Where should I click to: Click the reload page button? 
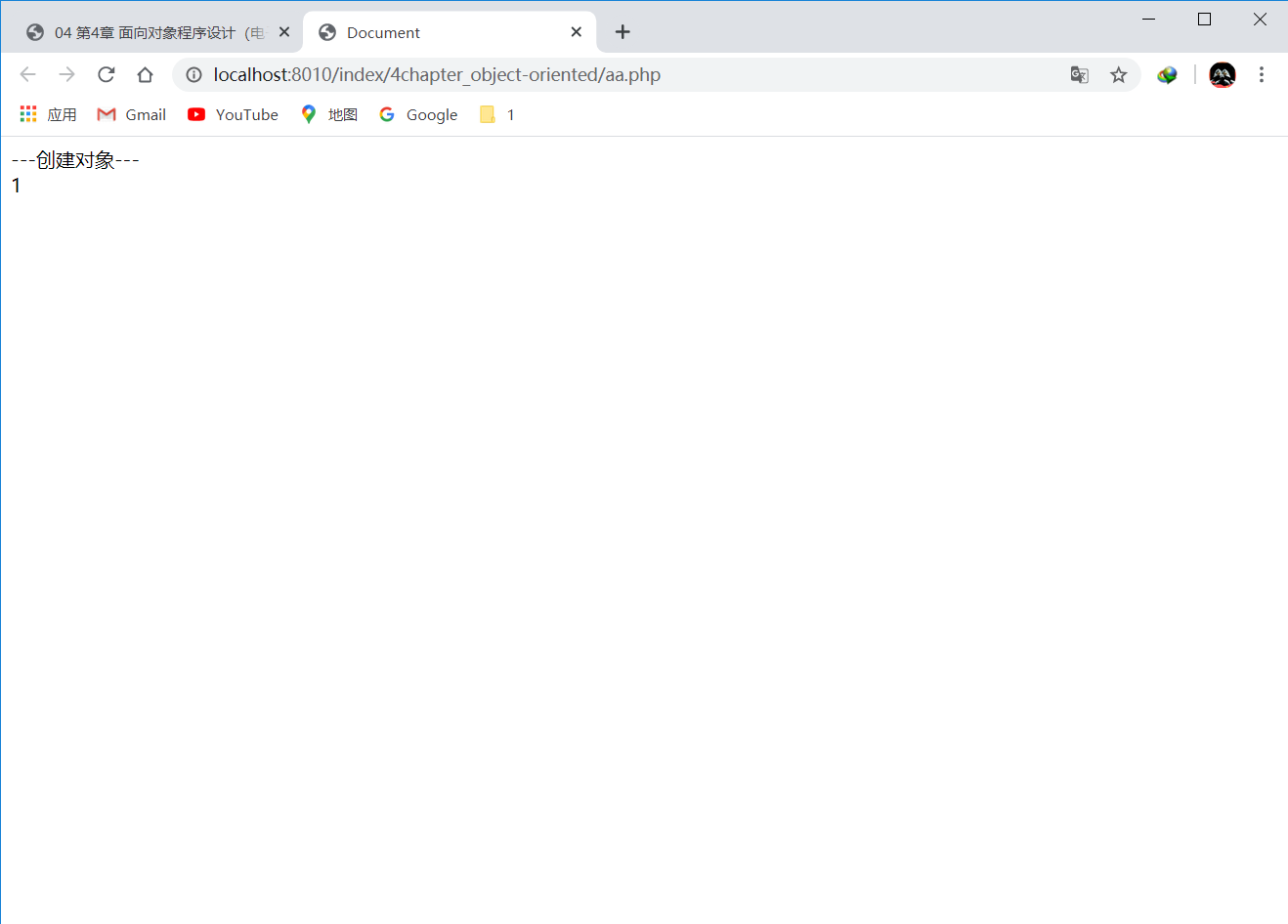click(x=106, y=74)
